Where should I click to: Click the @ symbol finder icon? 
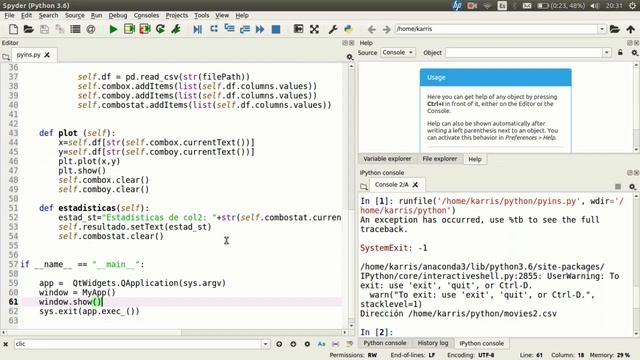(x=91, y=29)
